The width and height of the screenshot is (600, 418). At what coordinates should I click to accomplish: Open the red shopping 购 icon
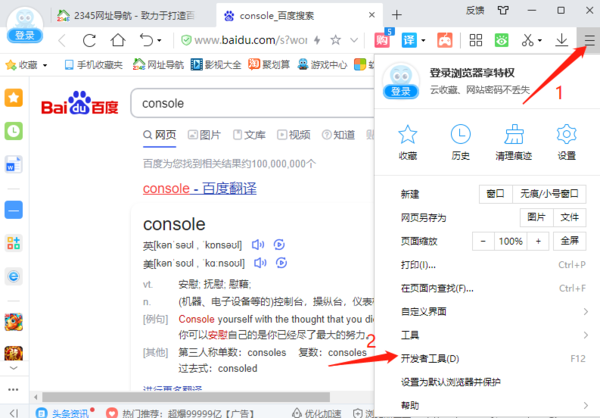coord(382,40)
